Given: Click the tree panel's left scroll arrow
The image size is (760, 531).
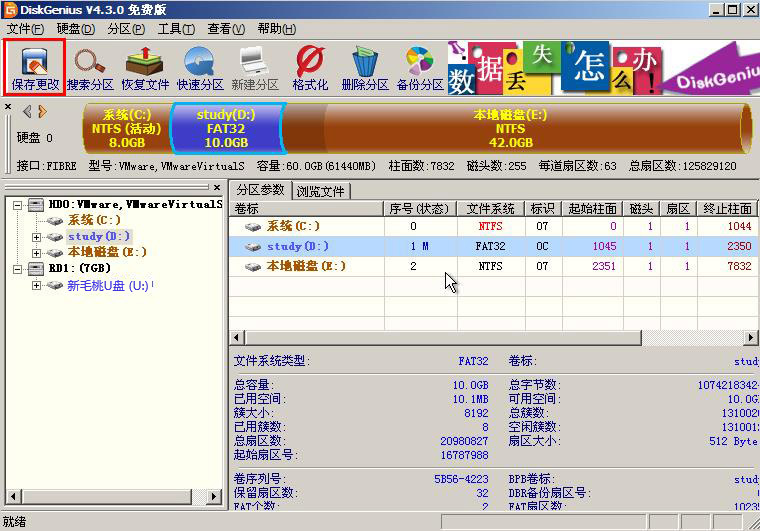Looking at the screenshot, I should pyautogui.click(x=14, y=496).
